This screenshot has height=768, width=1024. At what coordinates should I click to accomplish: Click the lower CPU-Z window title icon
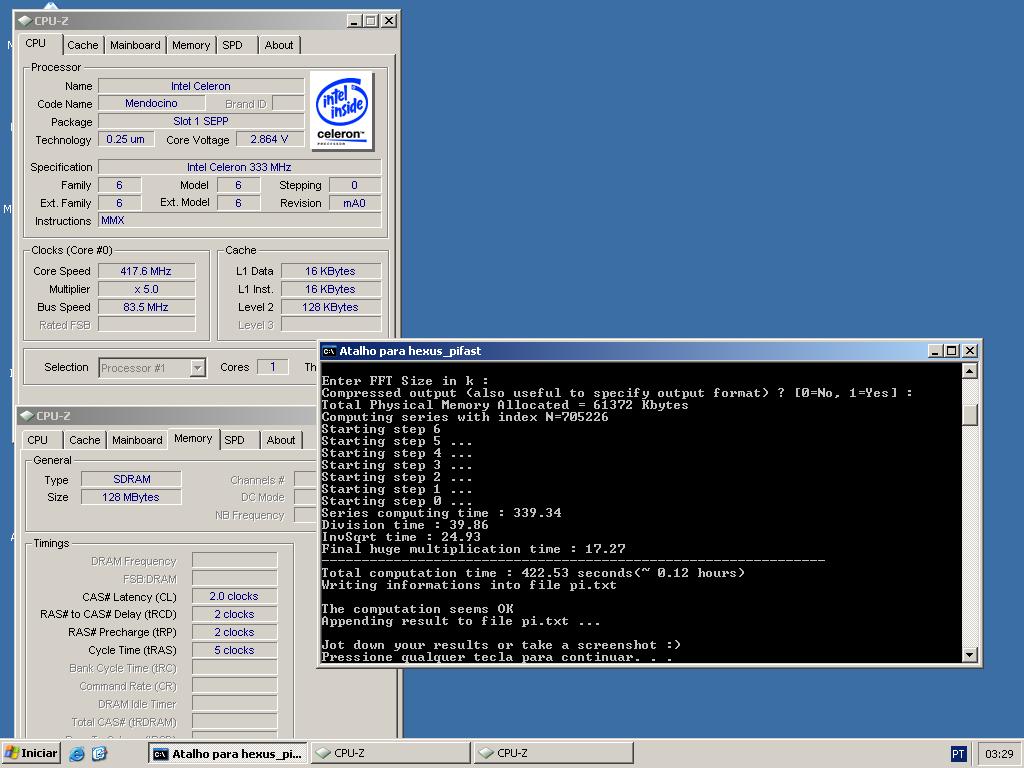coord(27,415)
